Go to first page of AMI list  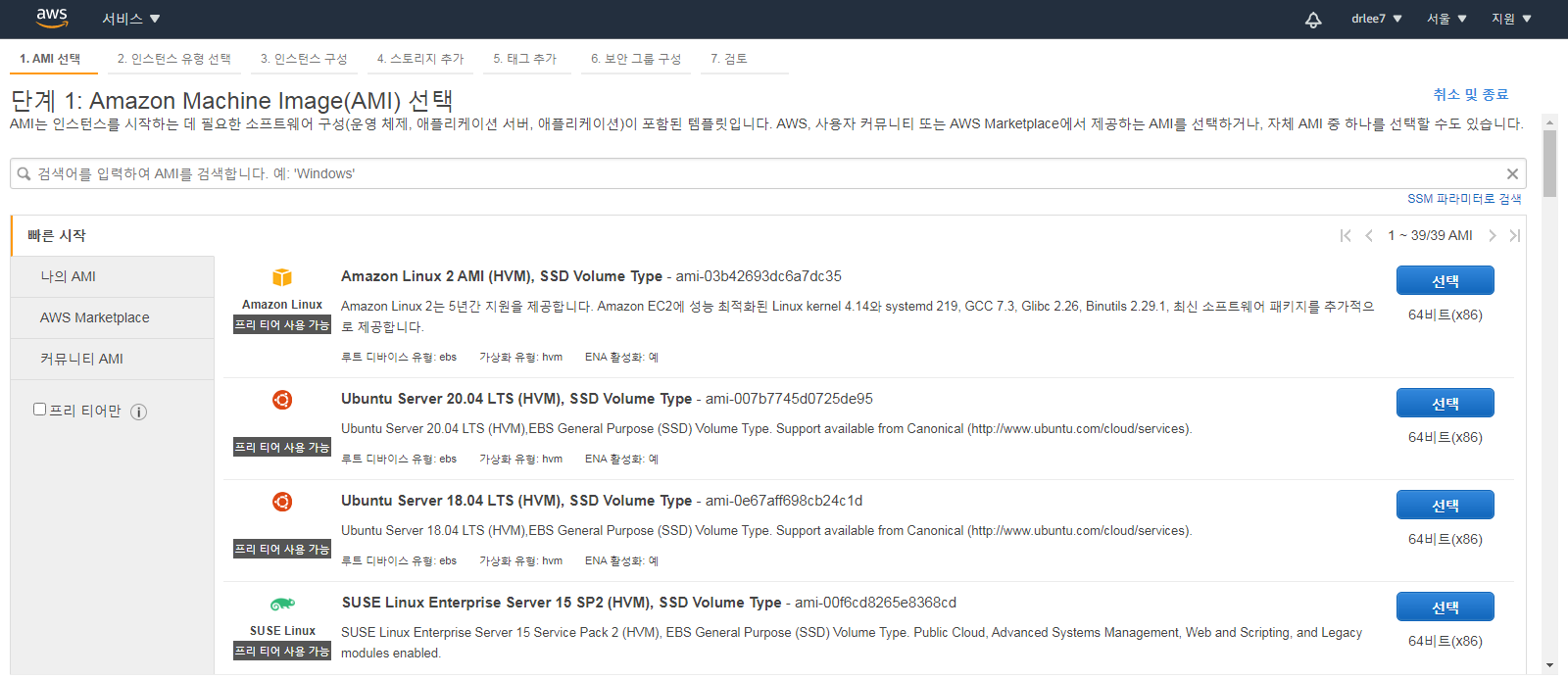point(1346,235)
